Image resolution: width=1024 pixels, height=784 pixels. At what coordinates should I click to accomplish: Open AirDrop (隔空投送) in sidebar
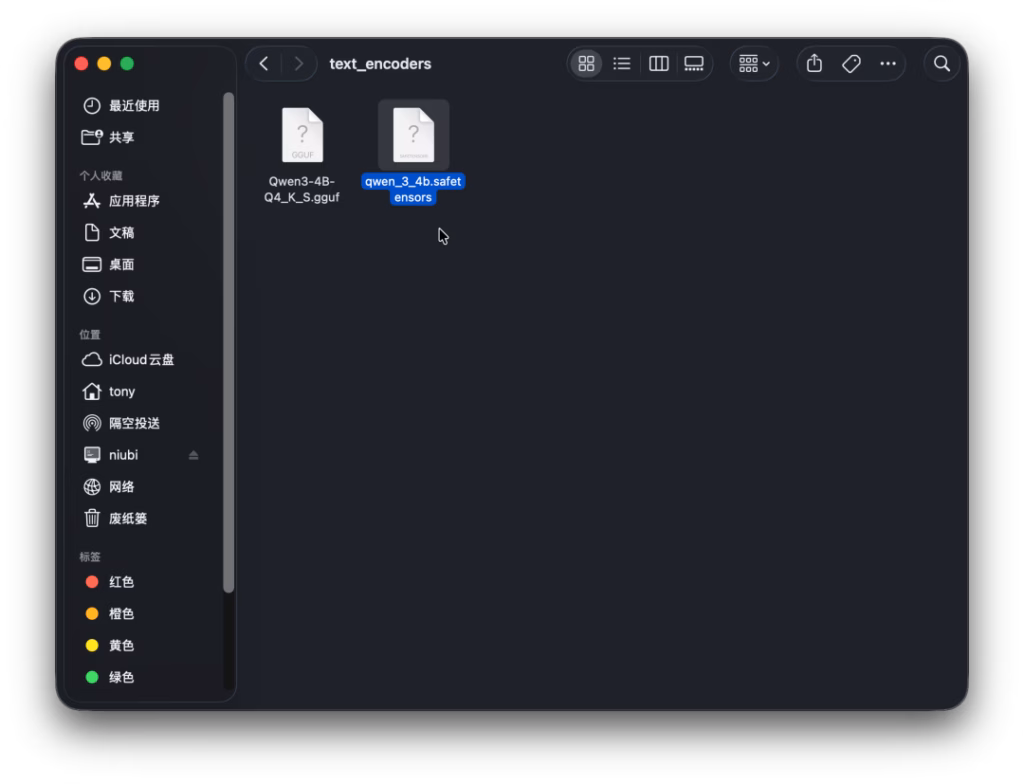click(133, 423)
